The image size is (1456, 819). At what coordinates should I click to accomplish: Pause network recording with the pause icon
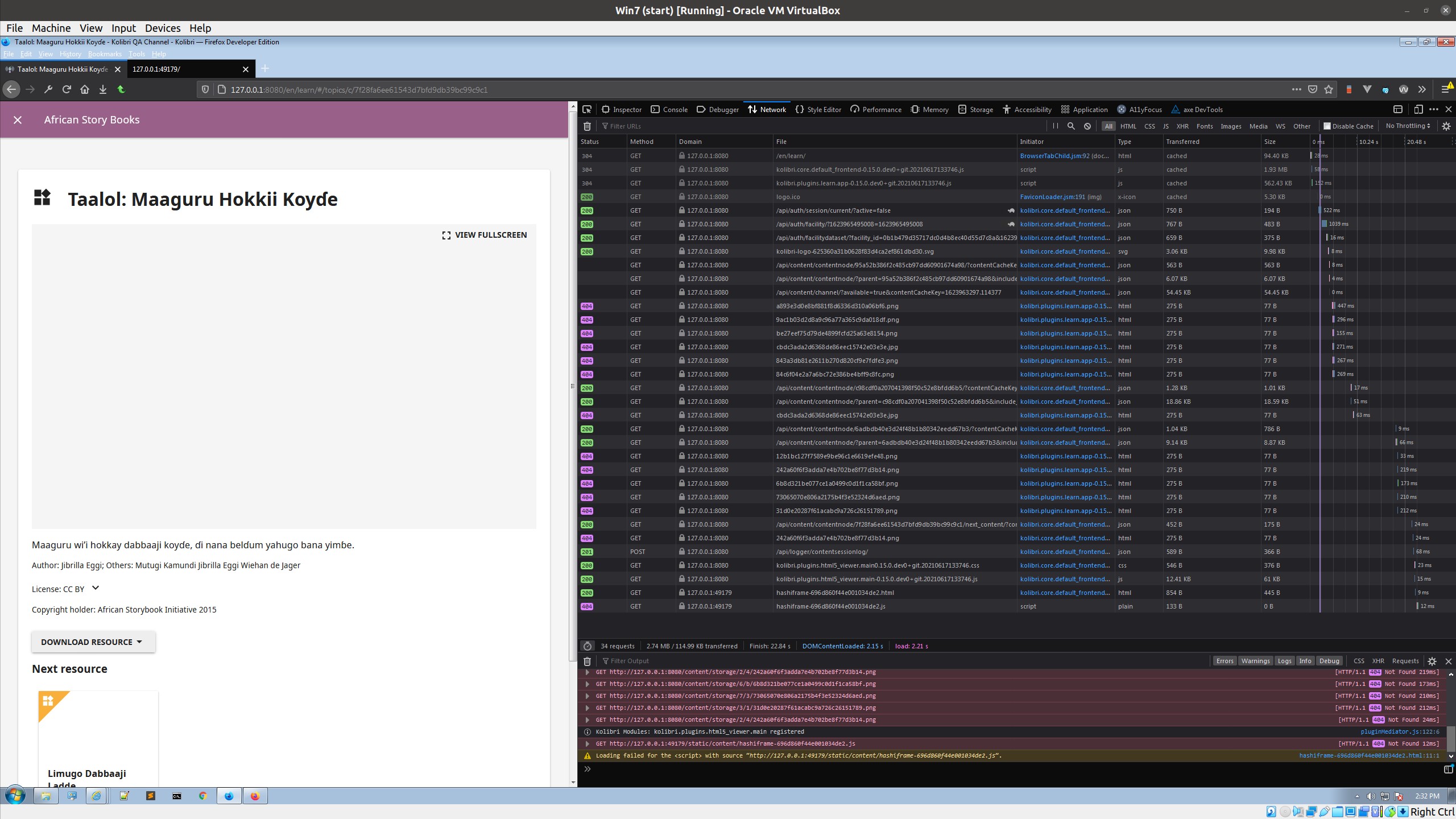click(1056, 126)
